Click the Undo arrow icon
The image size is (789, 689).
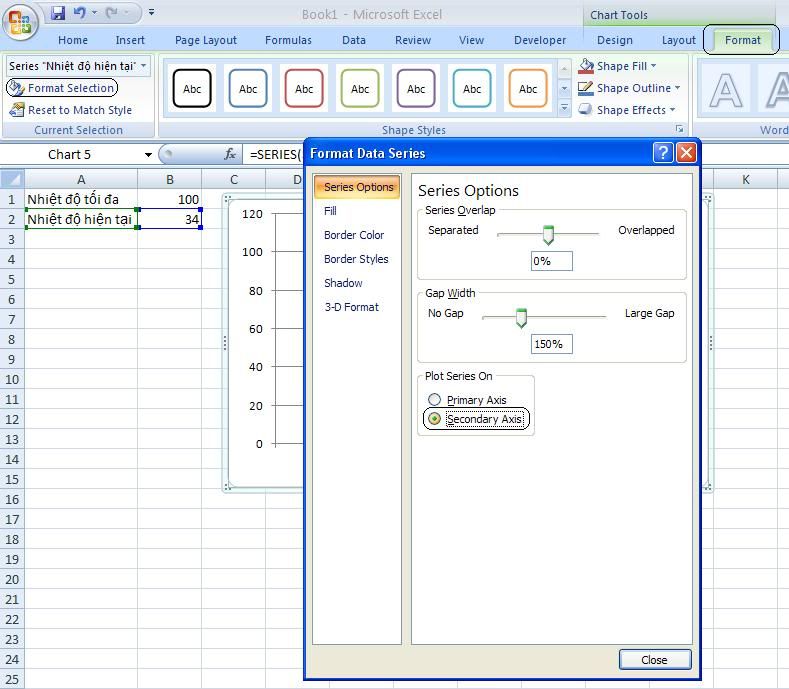point(80,14)
